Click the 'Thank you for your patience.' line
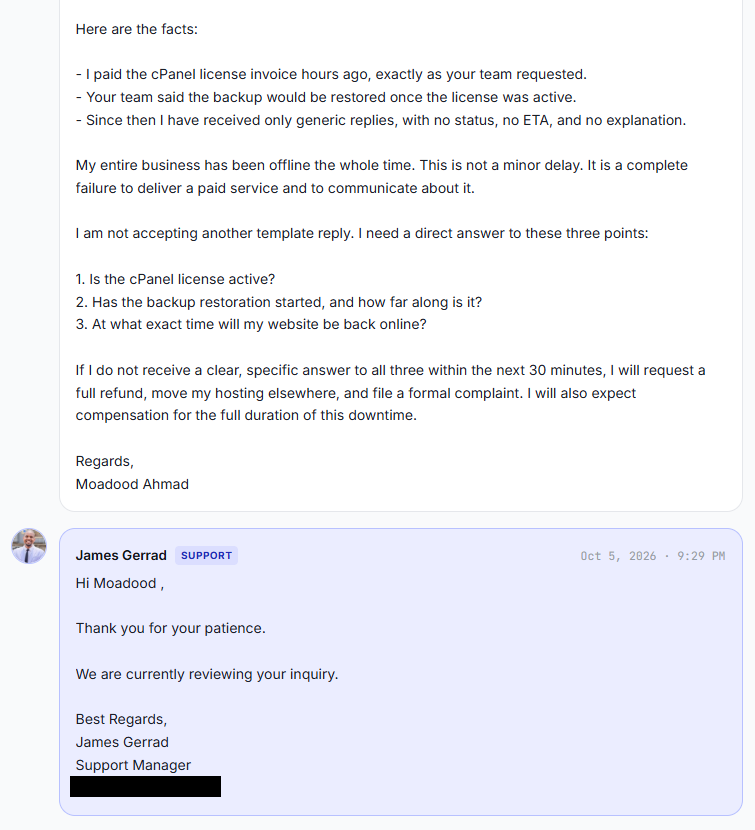The width and height of the screenshot is (755, 830). click(x=170, y=628)
